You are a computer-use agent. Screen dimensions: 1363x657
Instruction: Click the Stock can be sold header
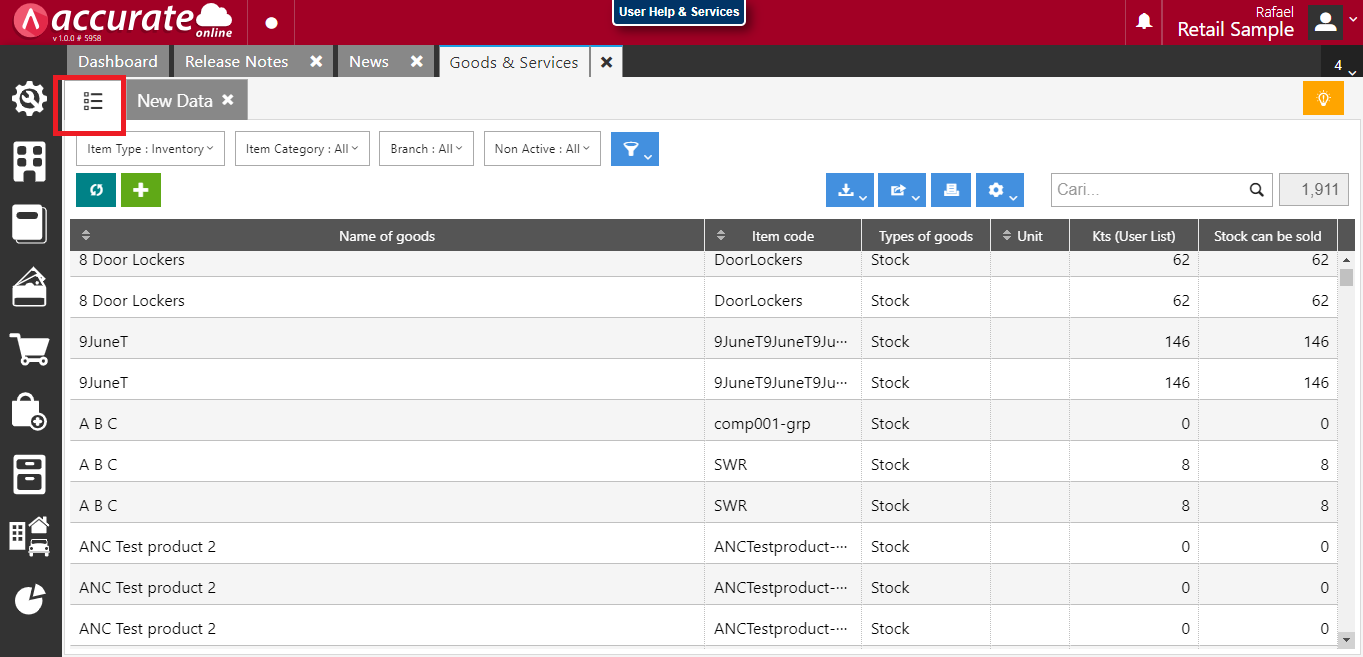point(1268,236)
